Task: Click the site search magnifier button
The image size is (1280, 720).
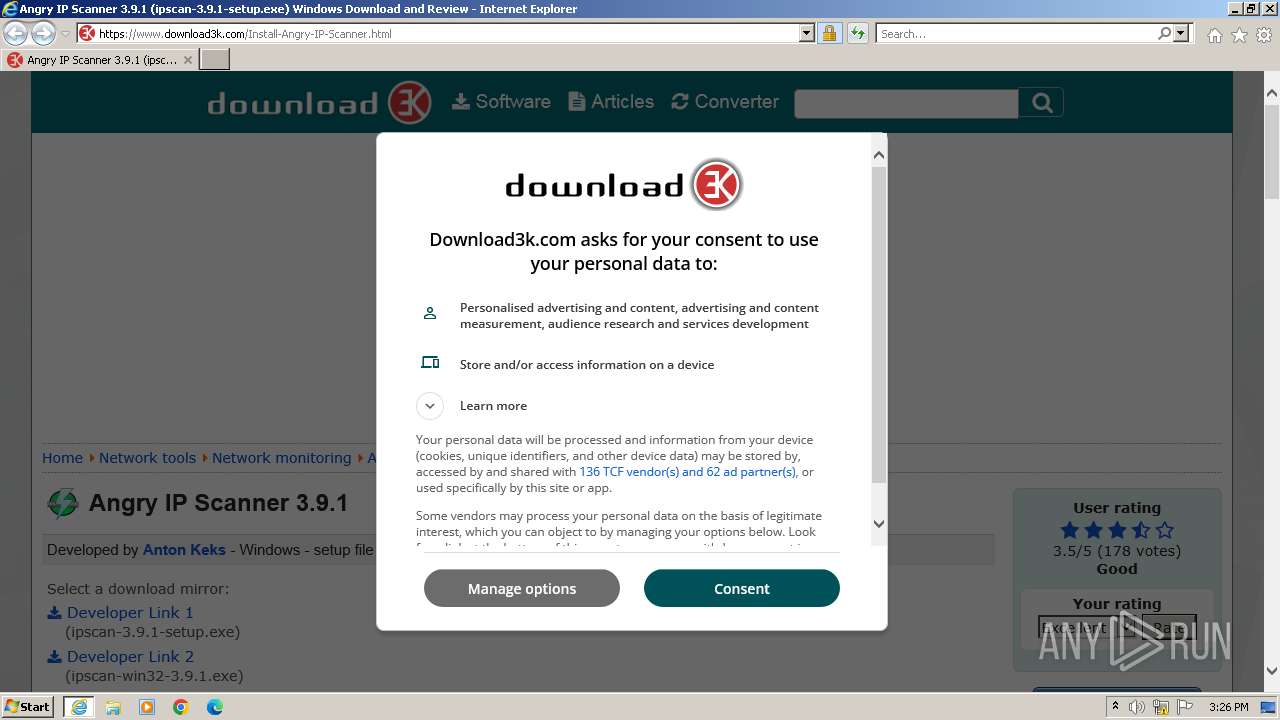Action: [x=1041, y=102]
